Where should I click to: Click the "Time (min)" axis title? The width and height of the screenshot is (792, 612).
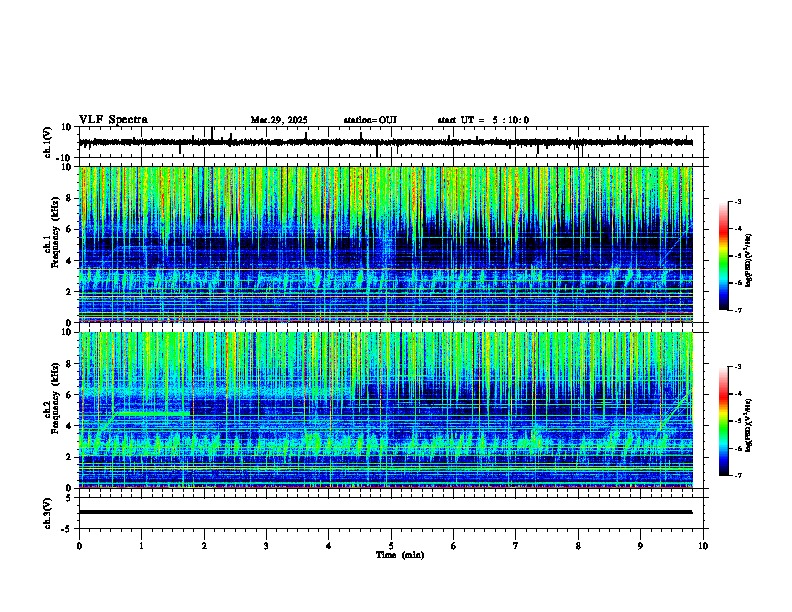click(x=400, y=555)
